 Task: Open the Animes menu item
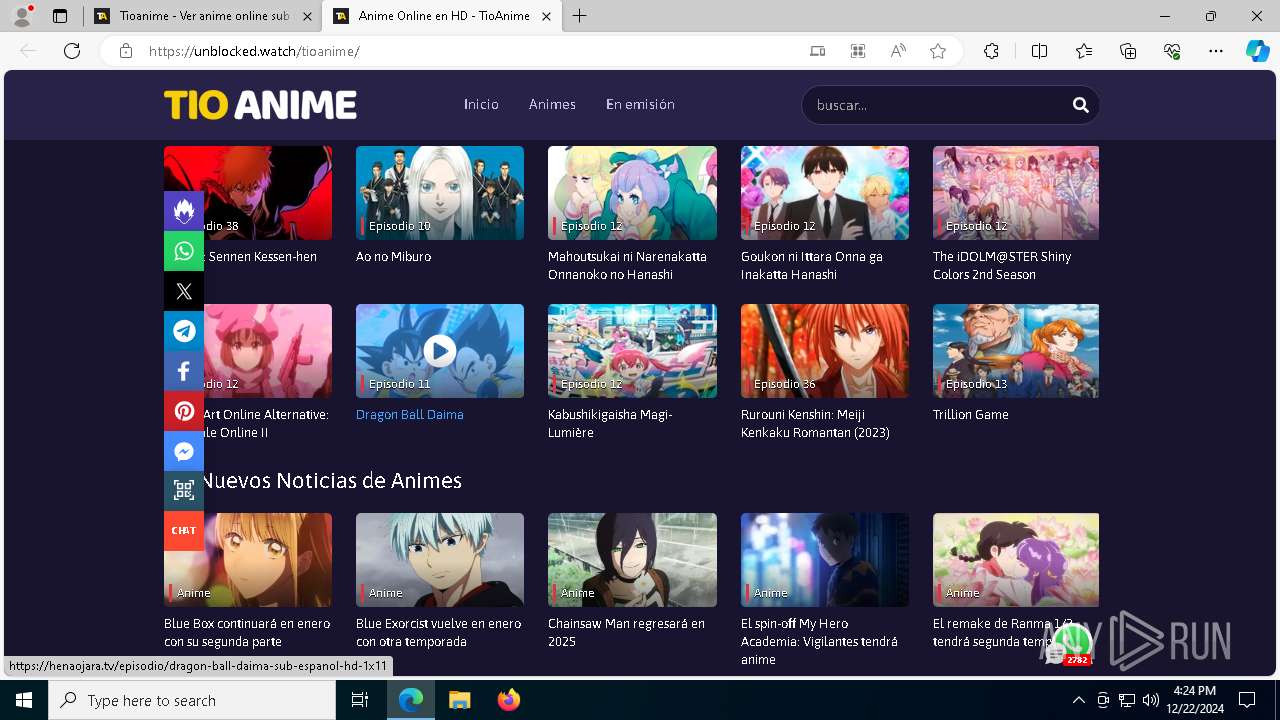click(552, 104)
